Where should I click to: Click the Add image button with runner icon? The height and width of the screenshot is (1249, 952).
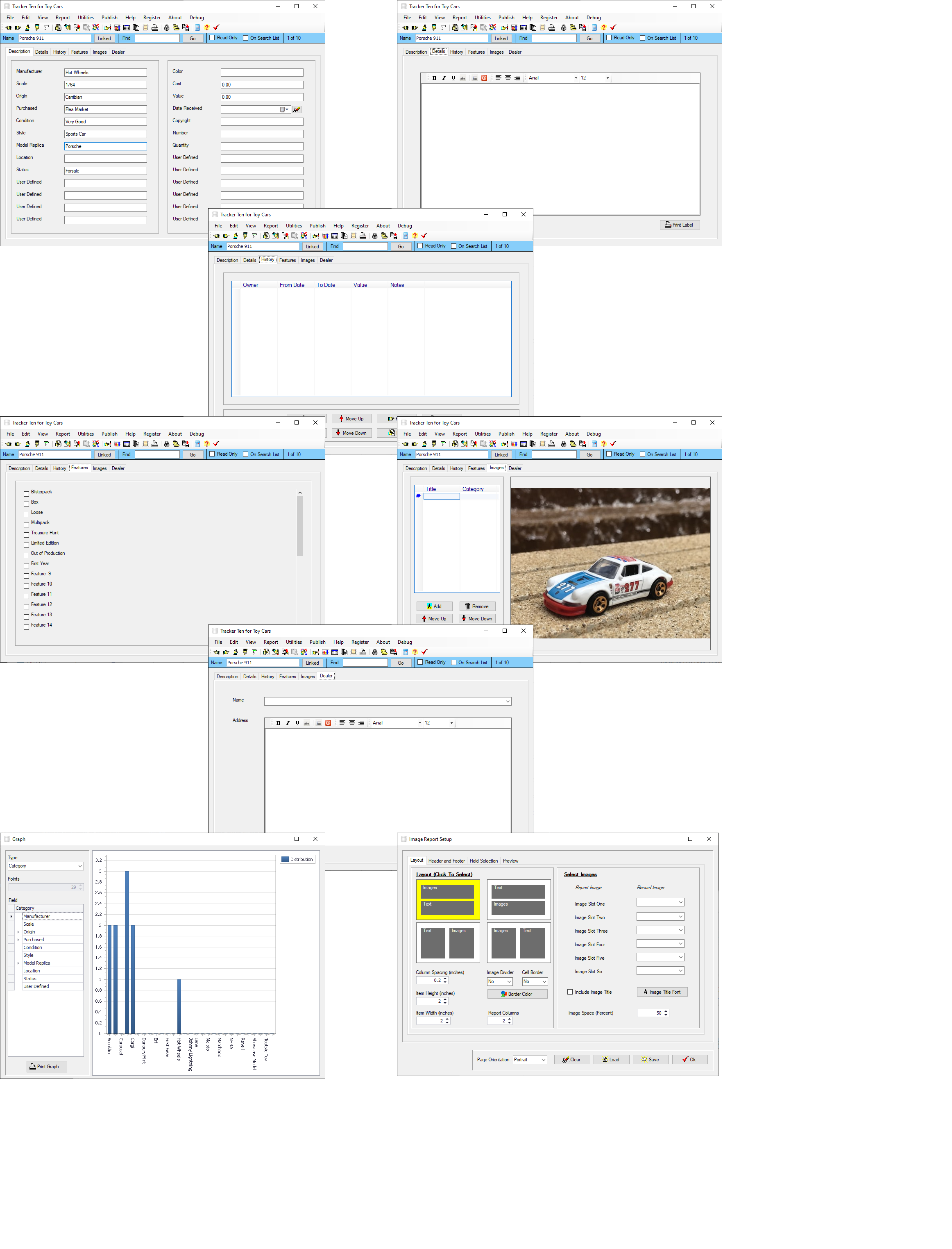(x=434, y=606)
